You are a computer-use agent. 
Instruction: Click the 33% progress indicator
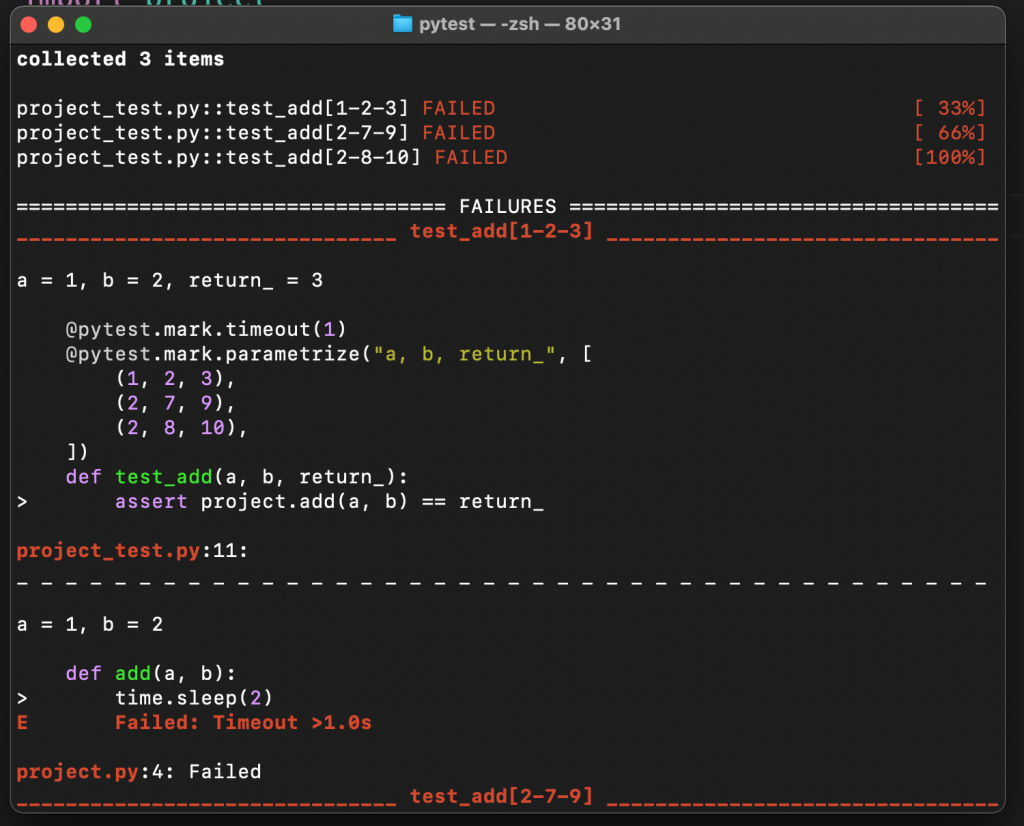click(950, 108)
